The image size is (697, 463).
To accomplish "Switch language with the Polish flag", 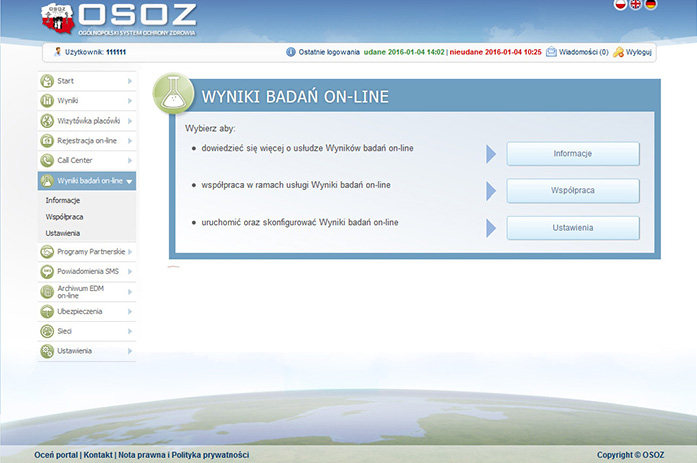I will 620,4.
